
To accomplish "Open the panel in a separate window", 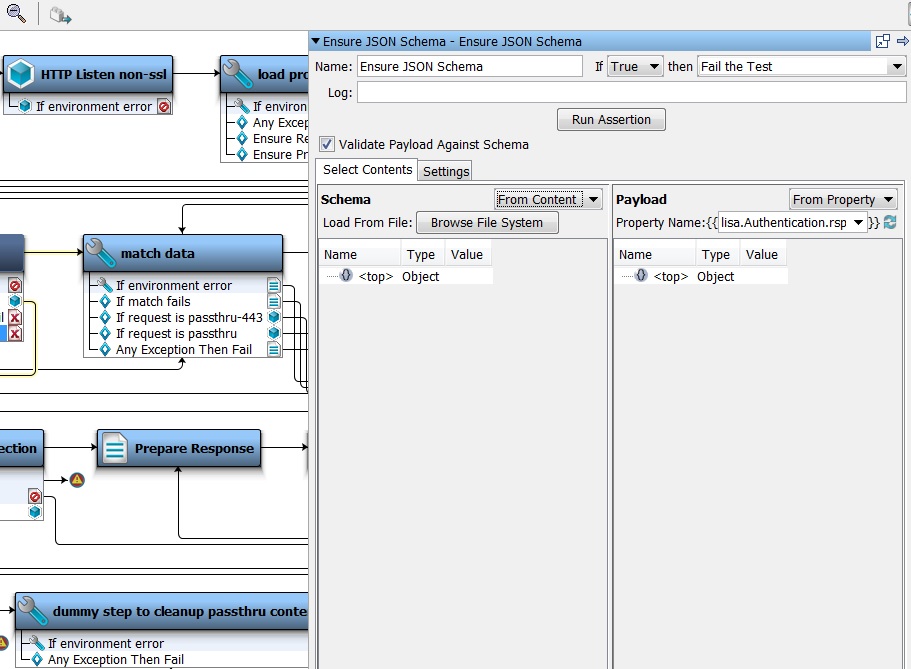I will point(882,40).
